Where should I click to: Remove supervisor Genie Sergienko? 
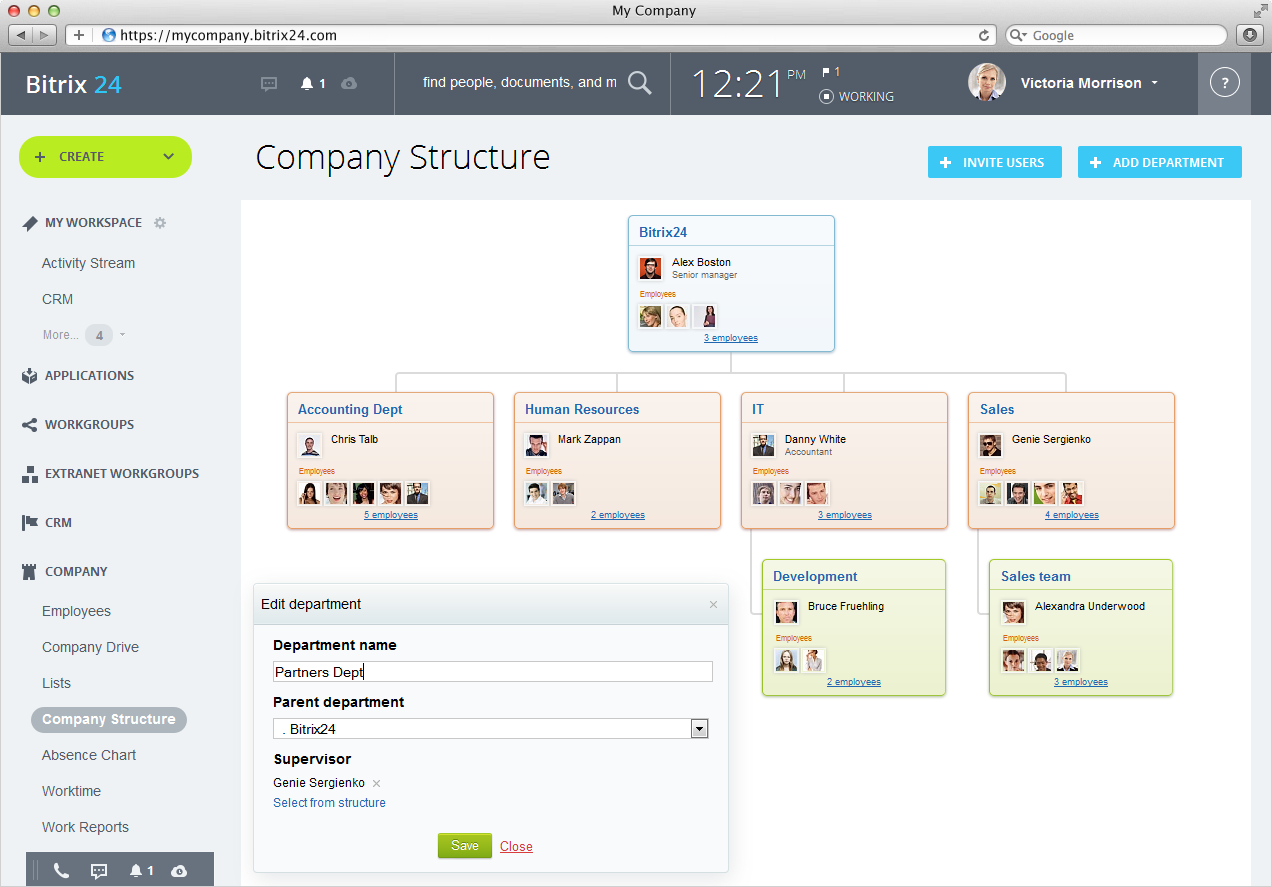point(377,783)
